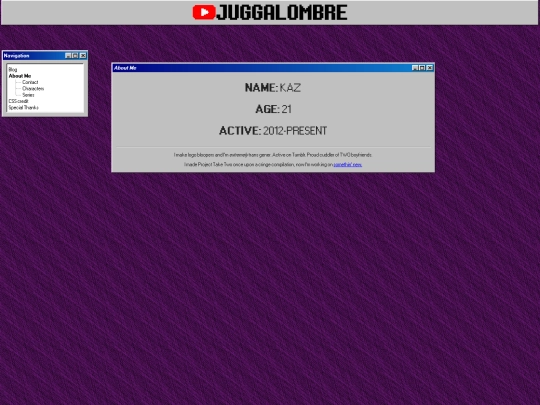Open Contact under About Me
Screen dimensions: 540x405
tap(30, 82)
